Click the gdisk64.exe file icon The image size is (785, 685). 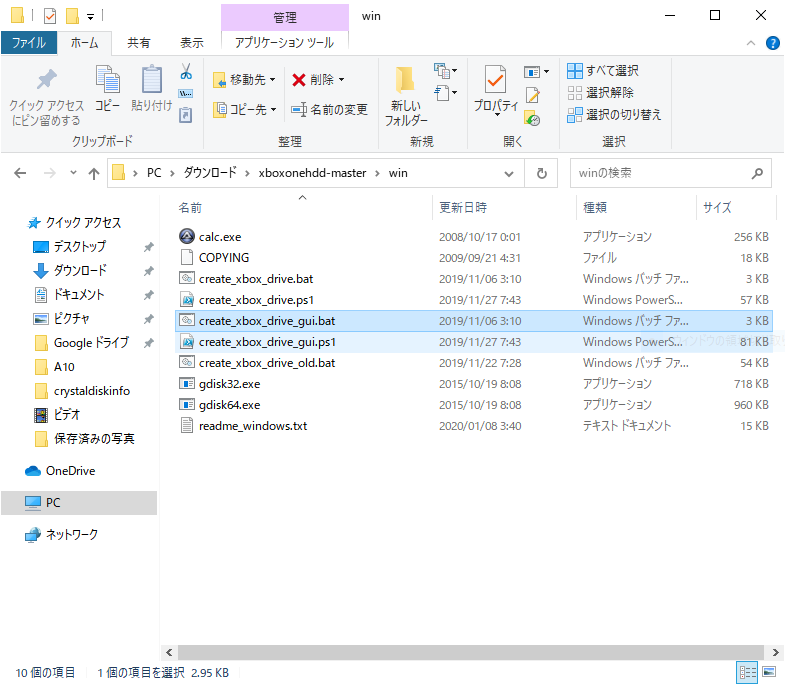[187, 405]
